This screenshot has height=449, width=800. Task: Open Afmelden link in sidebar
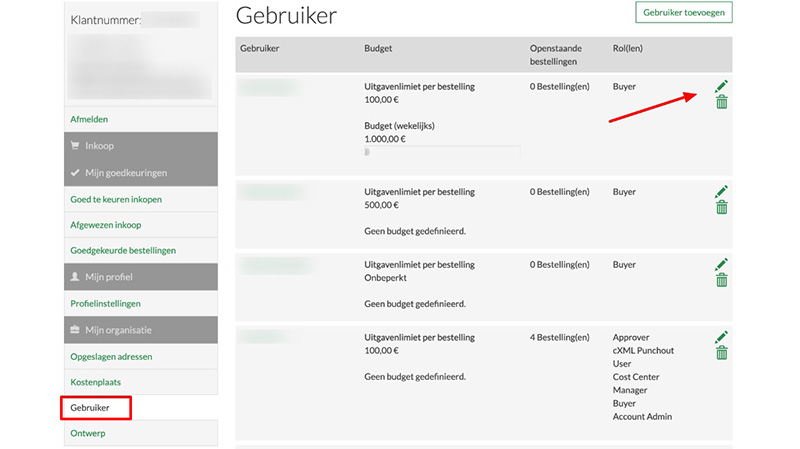(89, 119)
